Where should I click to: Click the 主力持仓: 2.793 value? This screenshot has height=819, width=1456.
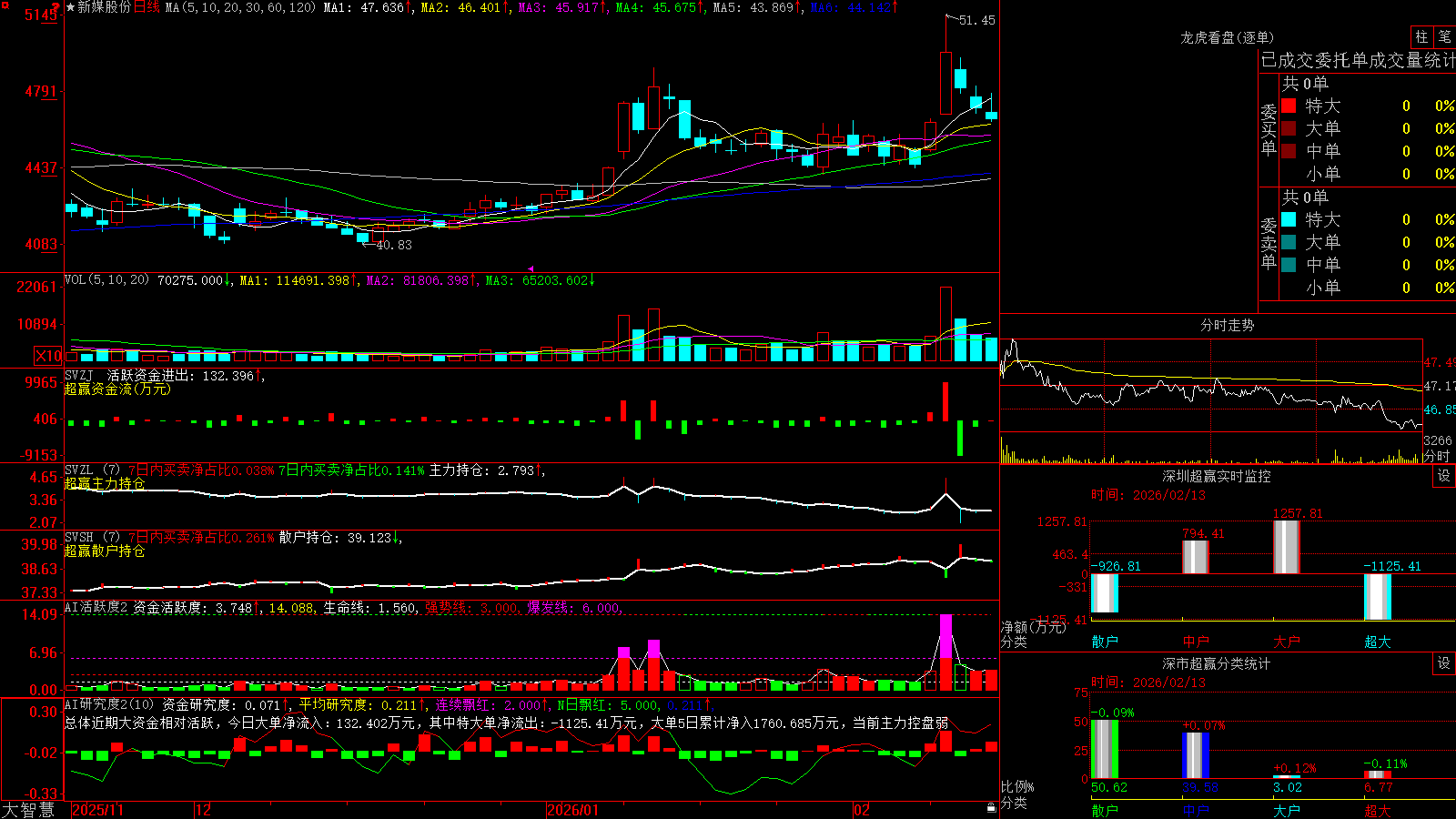point(487,470)
